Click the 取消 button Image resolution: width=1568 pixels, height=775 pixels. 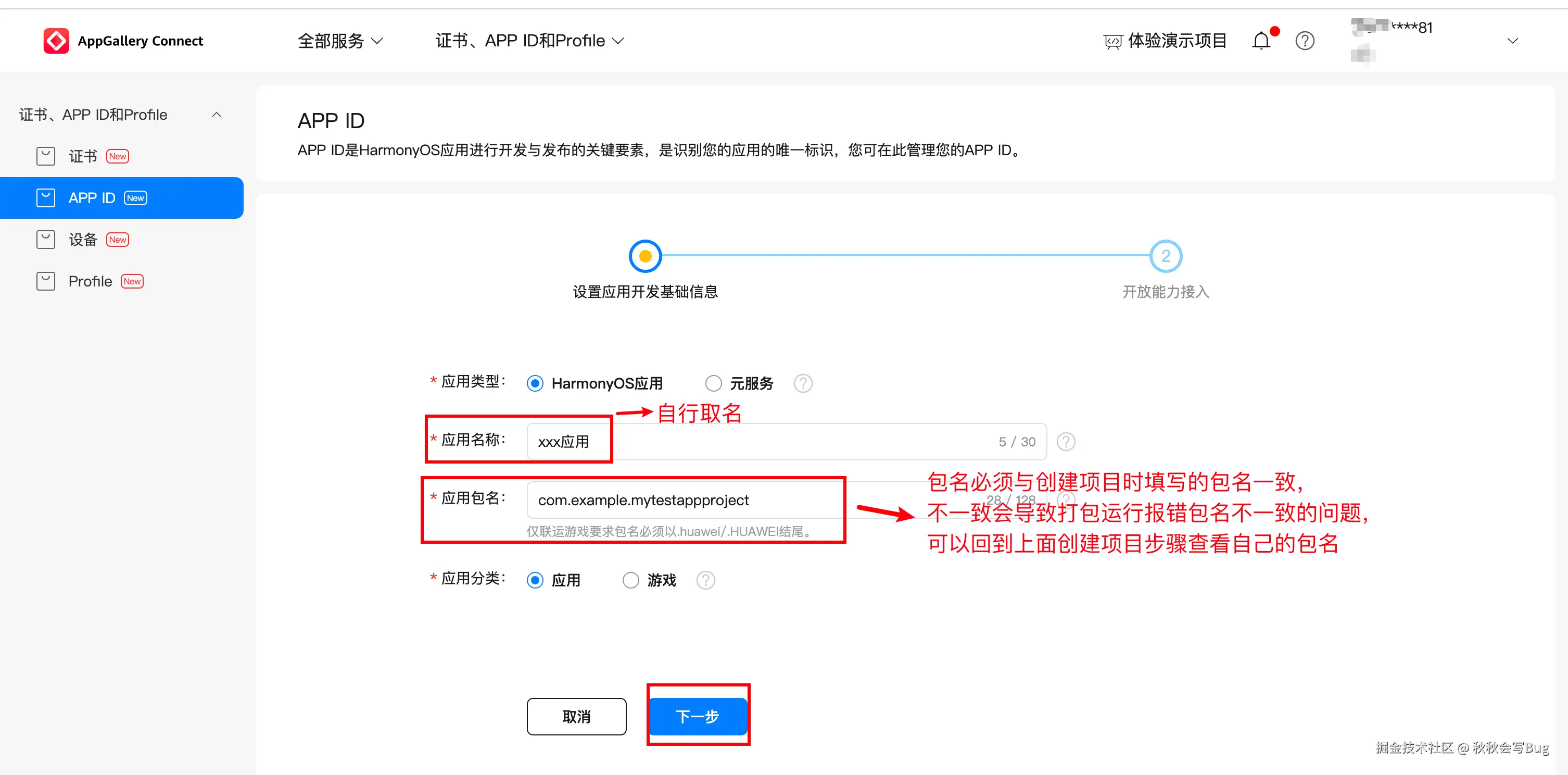pos(576,716)
